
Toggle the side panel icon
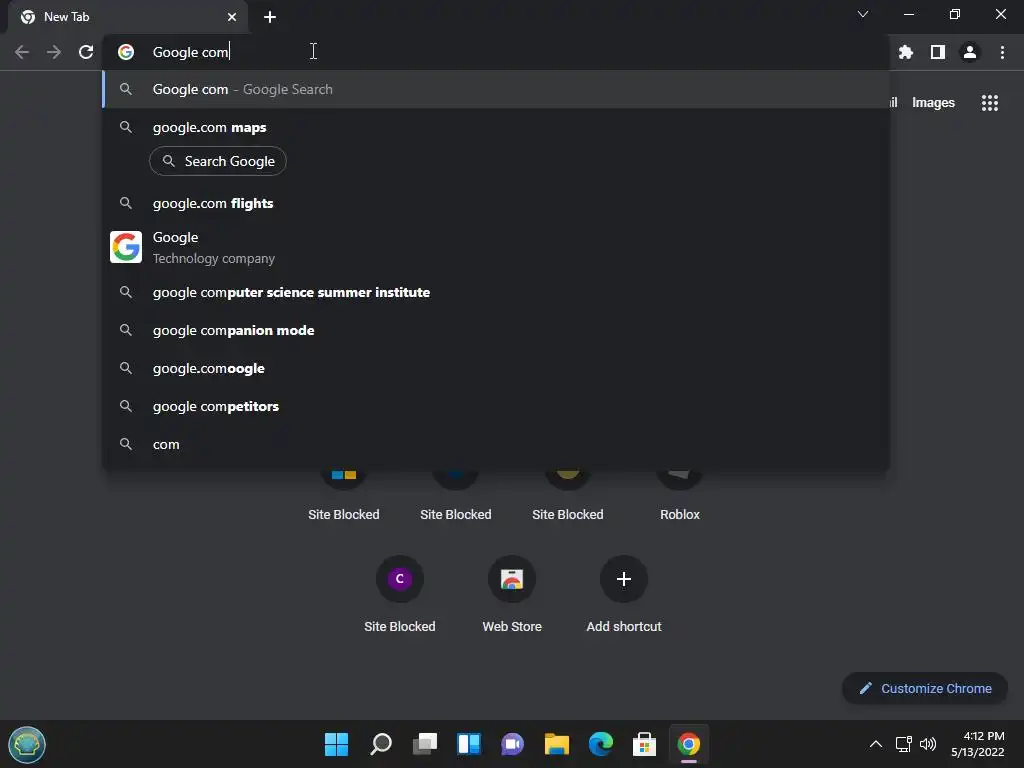[938, 52]
